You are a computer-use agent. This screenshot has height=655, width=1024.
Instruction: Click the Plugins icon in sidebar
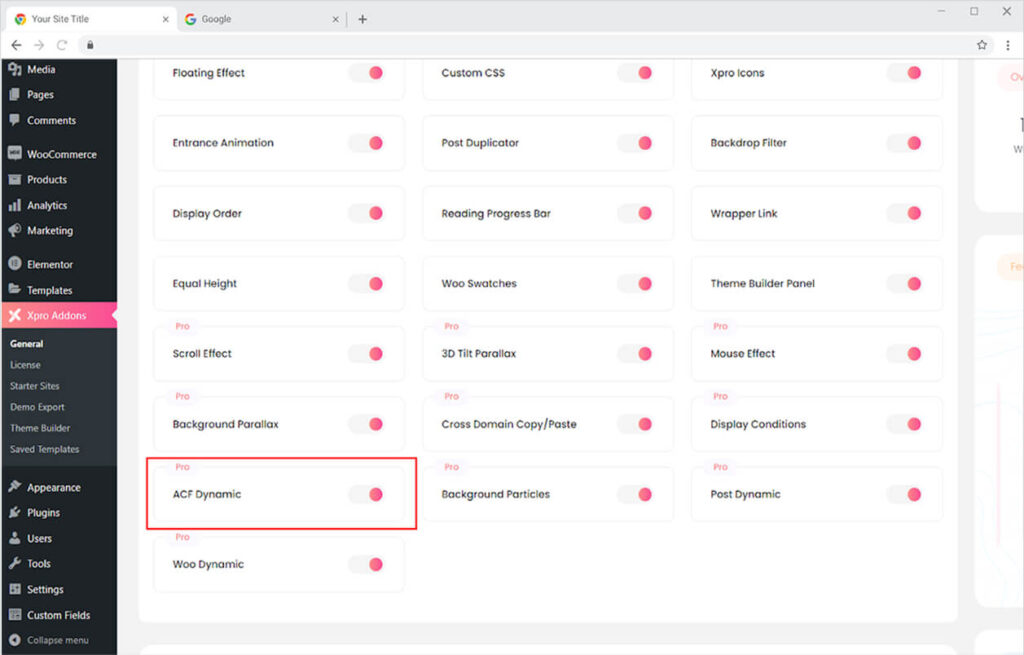pos(14,513)
